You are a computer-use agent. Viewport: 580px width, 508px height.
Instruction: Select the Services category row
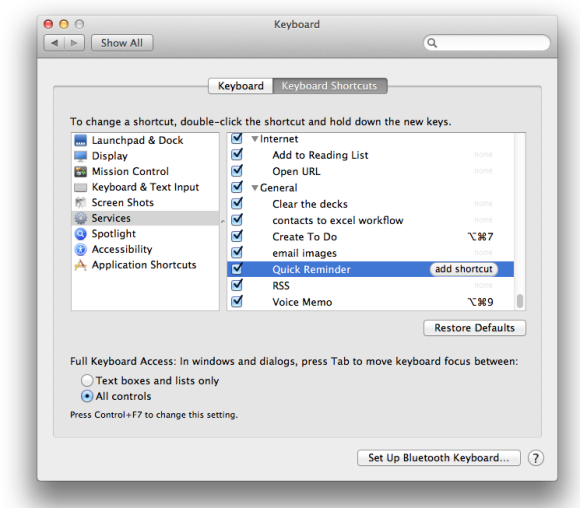(145, 218)
